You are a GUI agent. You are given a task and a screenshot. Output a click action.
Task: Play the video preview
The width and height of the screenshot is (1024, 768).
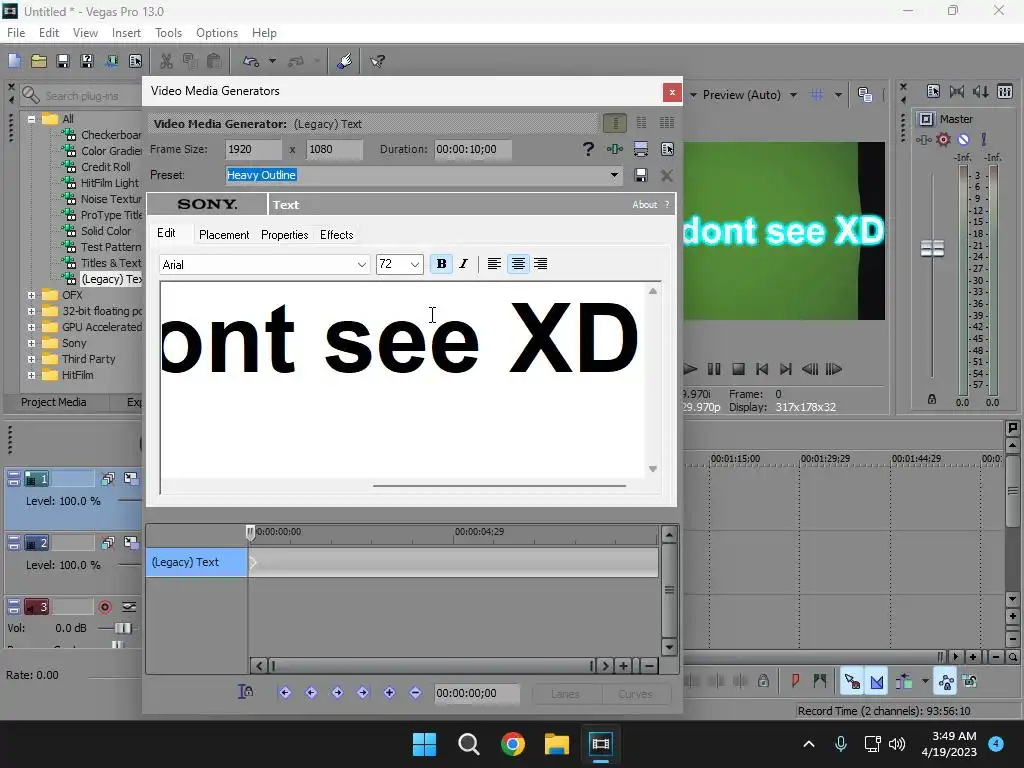[690, 369]
